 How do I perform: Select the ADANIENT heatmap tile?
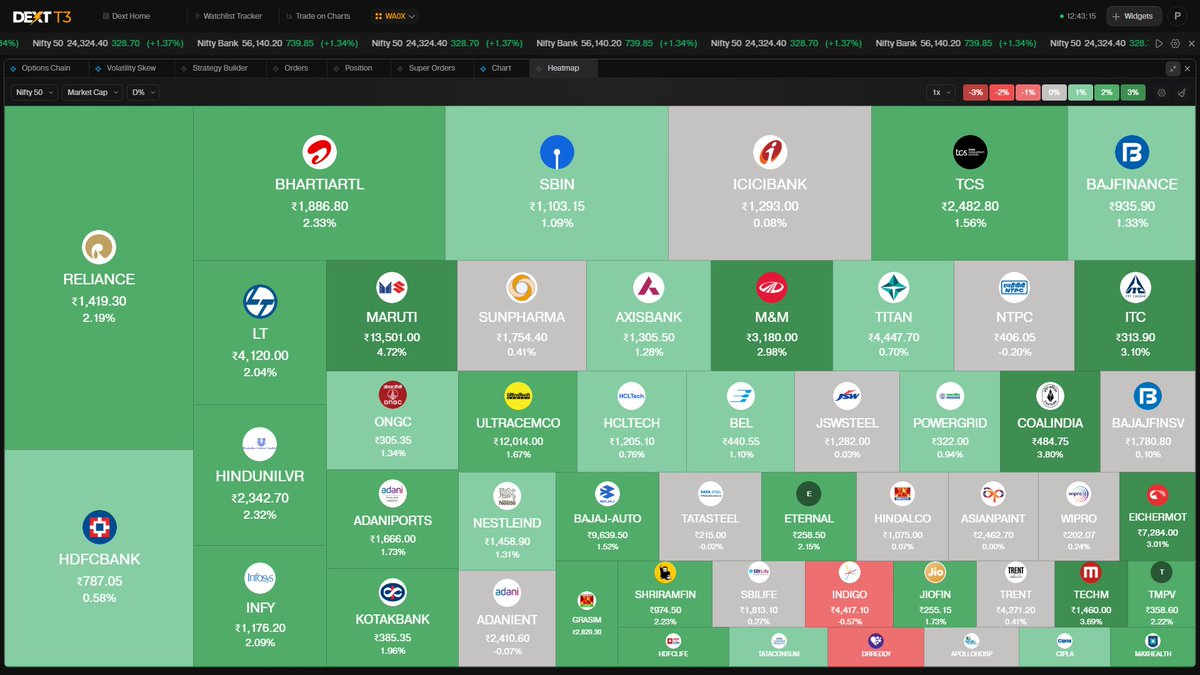pyautogui.click(x=506, y=618)
